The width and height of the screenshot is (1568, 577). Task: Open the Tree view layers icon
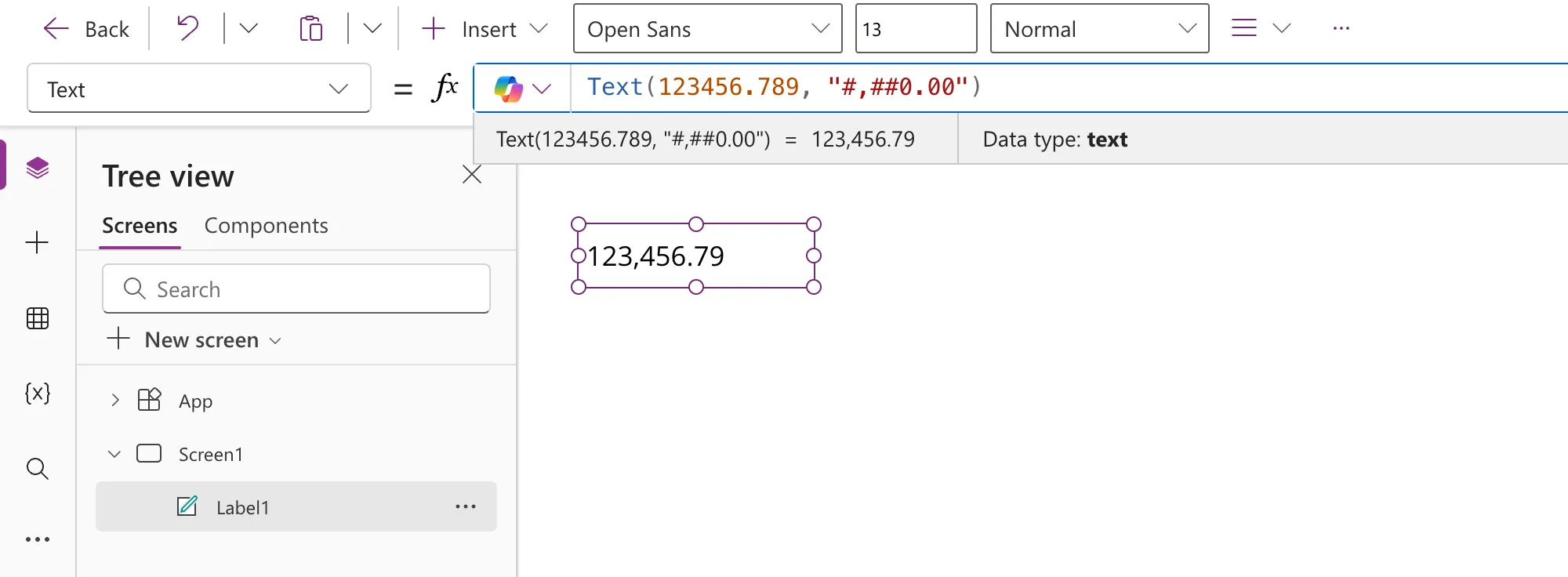(x=38, y=167)
